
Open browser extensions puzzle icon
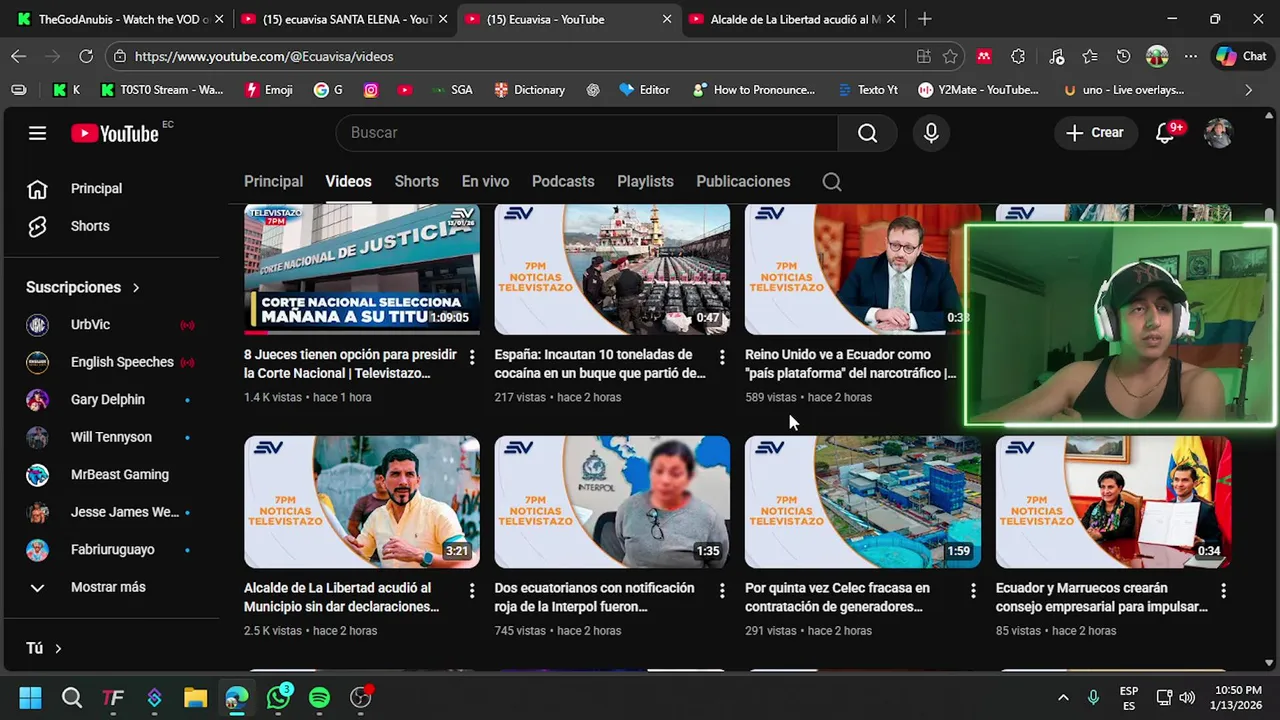pos(1018,57)
